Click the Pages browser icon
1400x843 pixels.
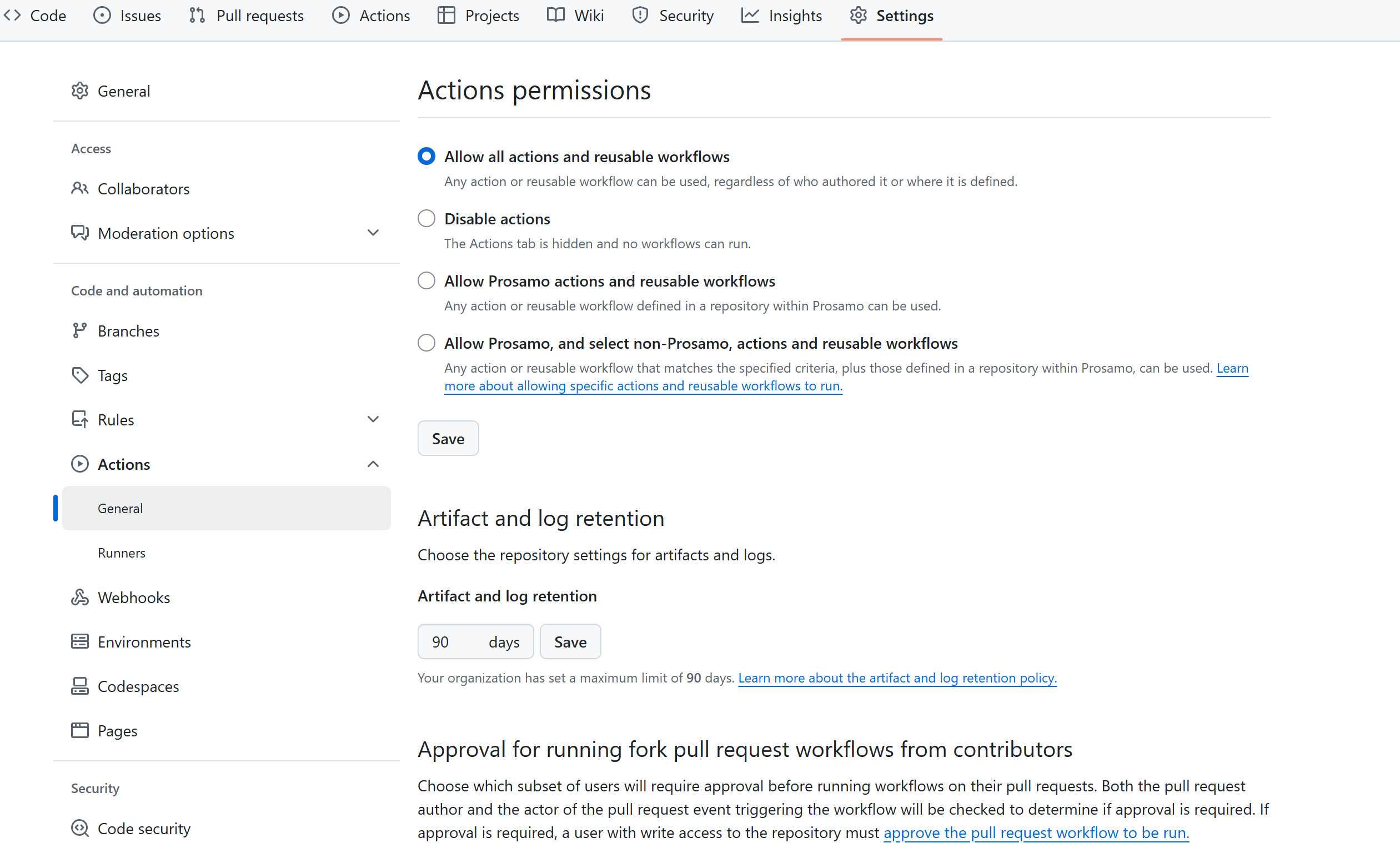pos(79,730)
